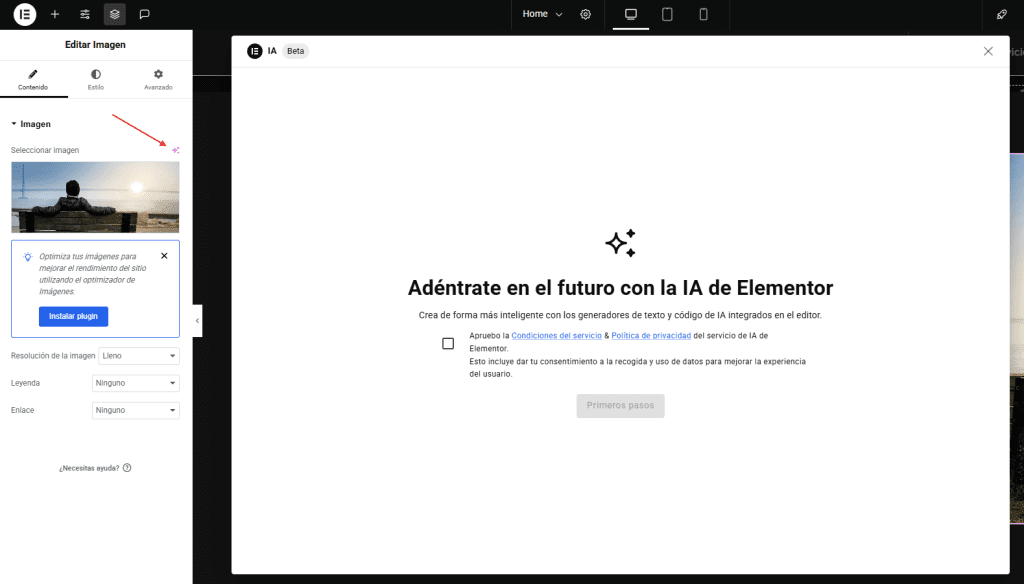Switch to tablet view mode
Screen dimensions: 1024x584
(x=667, y=14)
